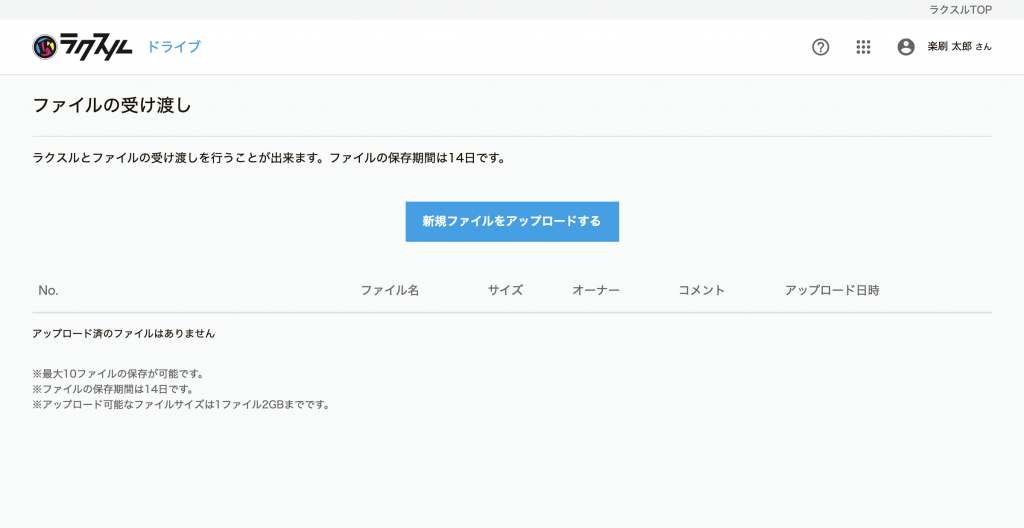
Task: Click the ファイル名 column header
Action: (389, 290)
